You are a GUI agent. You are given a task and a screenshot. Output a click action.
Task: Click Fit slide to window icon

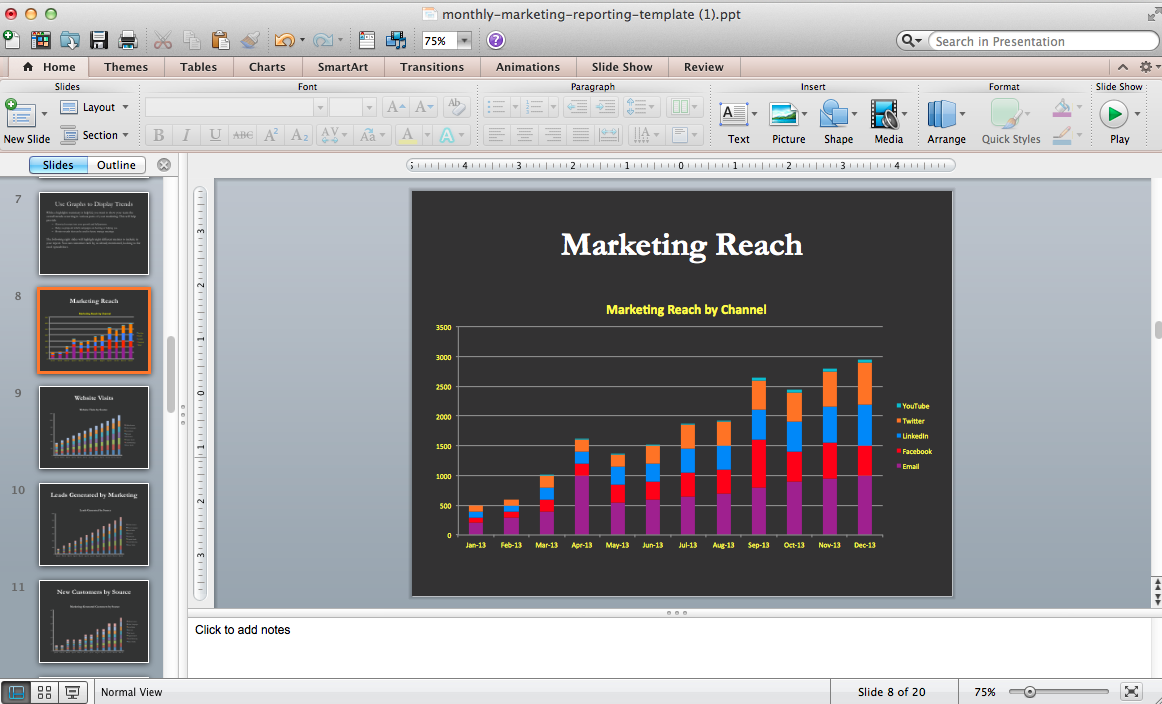tap(1131, 692)
